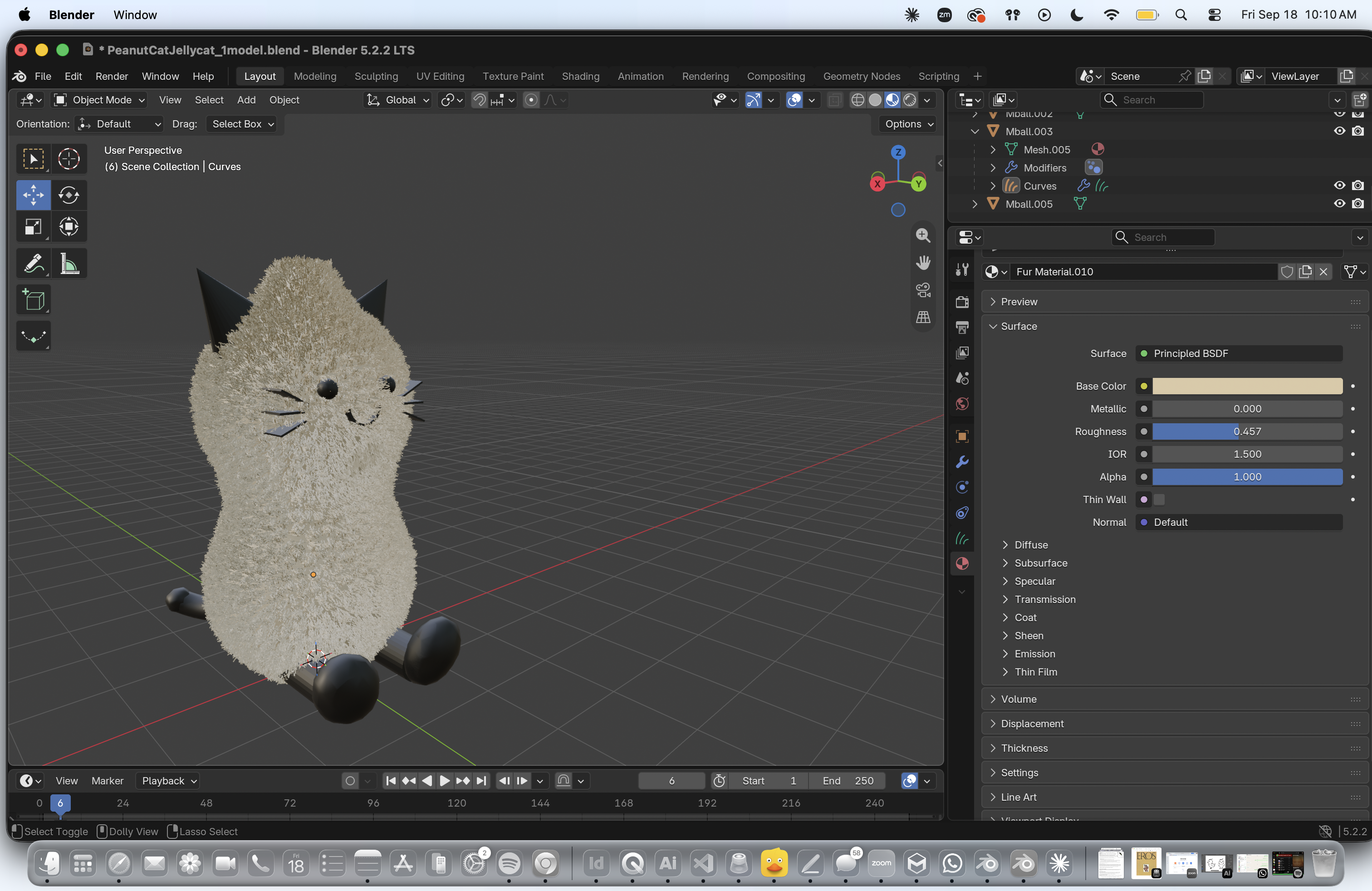Jump to the end frame
Viewport: 1372px width, 891px height.
click(x=481, y=780)
